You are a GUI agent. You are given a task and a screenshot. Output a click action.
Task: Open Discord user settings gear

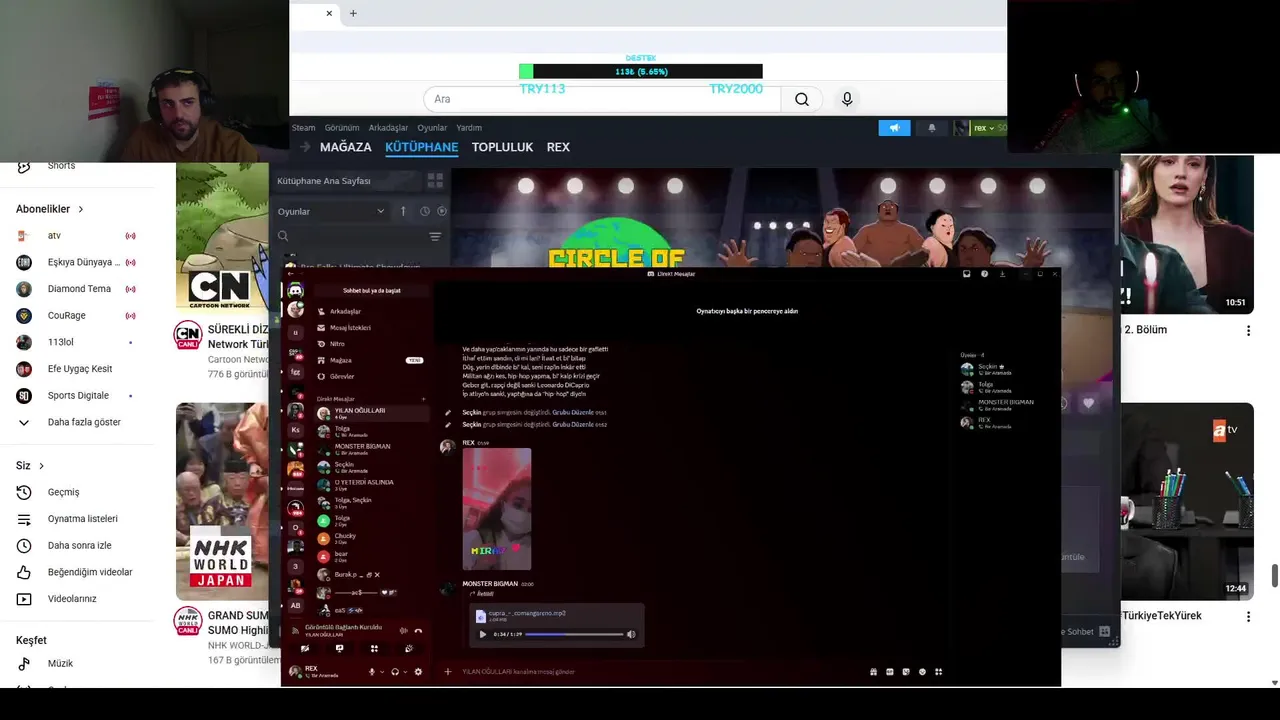[x=418, y=672]
